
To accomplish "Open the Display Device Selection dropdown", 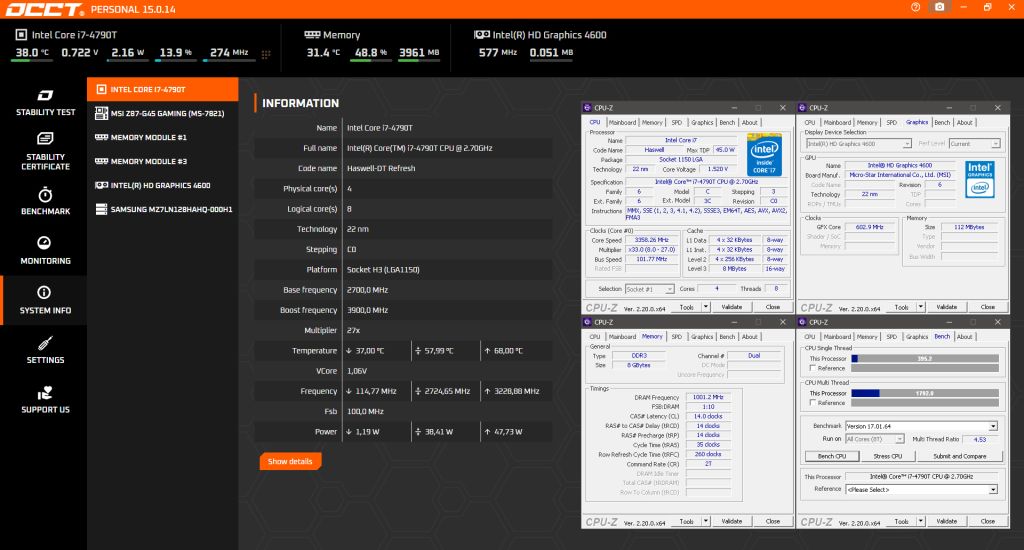I will [858, 144].
